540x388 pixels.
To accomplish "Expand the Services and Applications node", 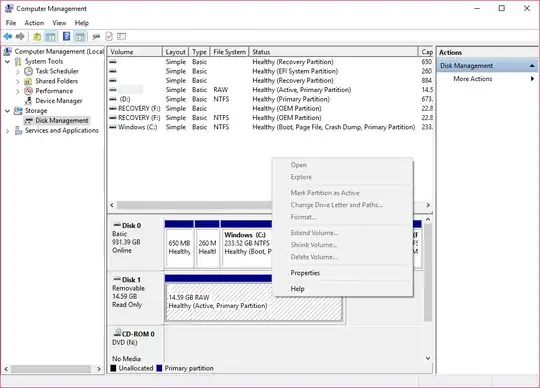I will 7,131.
